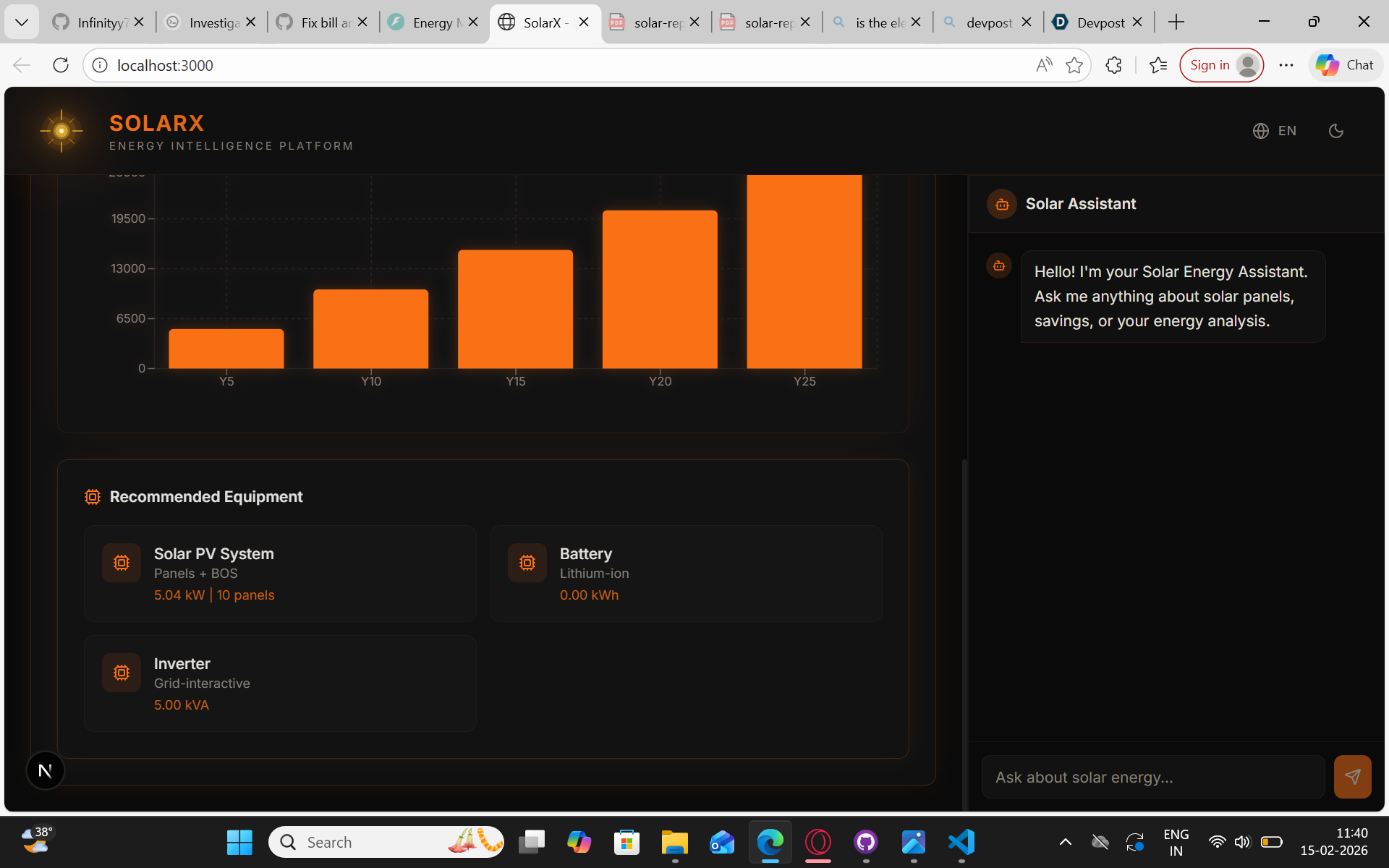Show hidden system tray icons chevron
This screenshot has height=868, width=1389.
coord(1065,842)
